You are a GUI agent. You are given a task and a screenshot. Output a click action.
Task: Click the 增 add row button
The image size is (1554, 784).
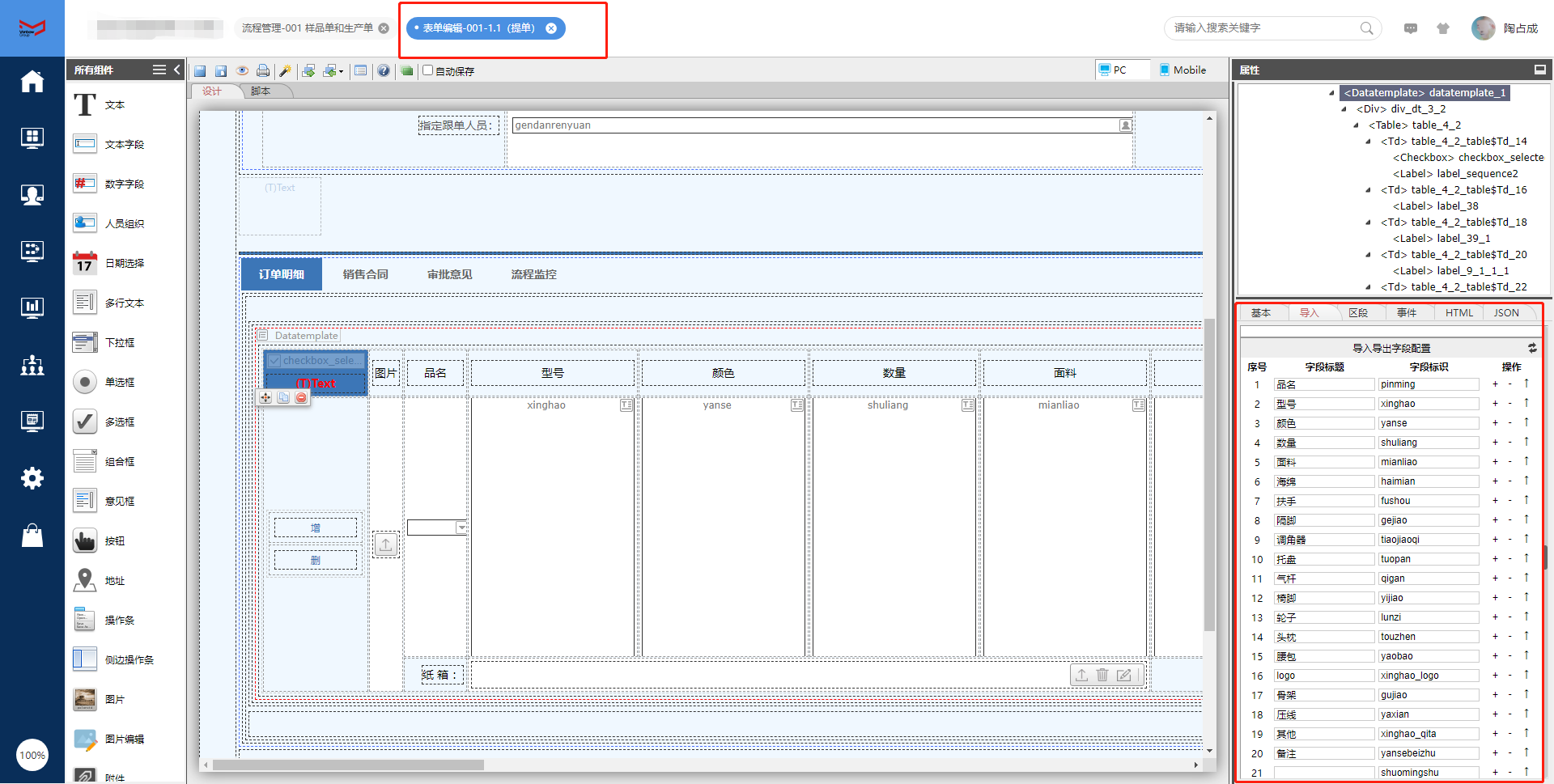[315, 528]
